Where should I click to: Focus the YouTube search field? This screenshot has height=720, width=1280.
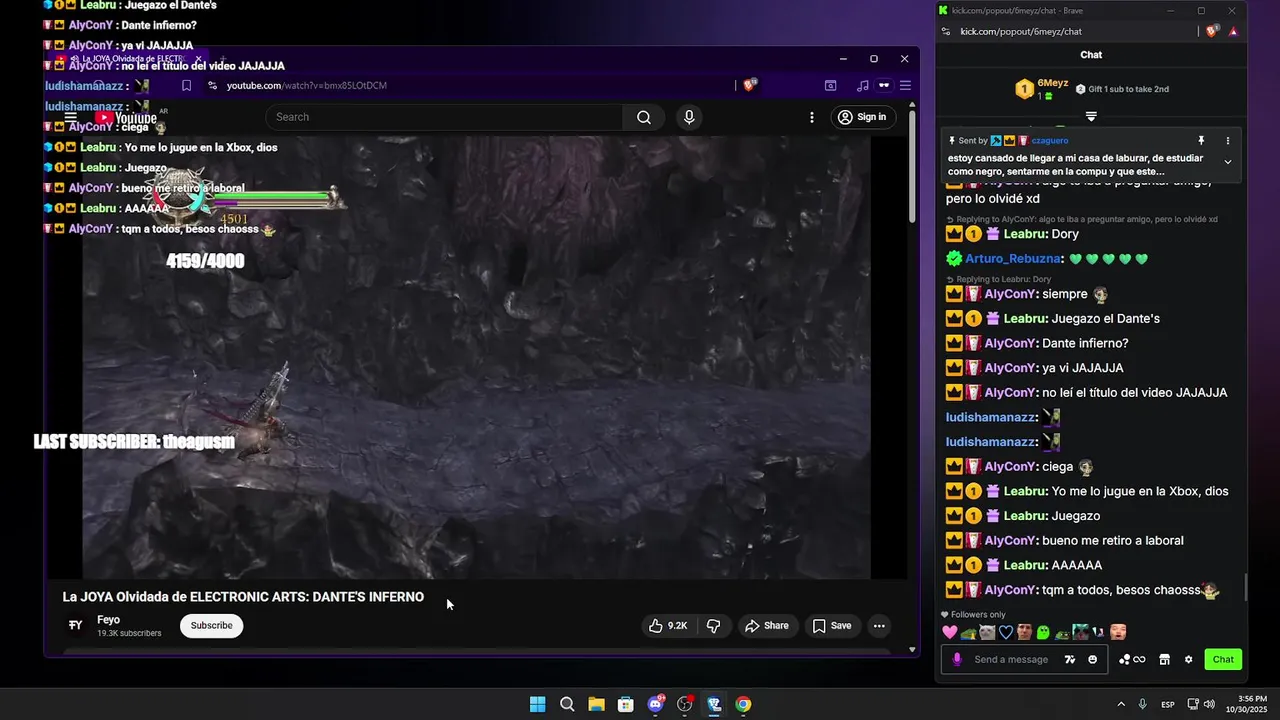445,117
